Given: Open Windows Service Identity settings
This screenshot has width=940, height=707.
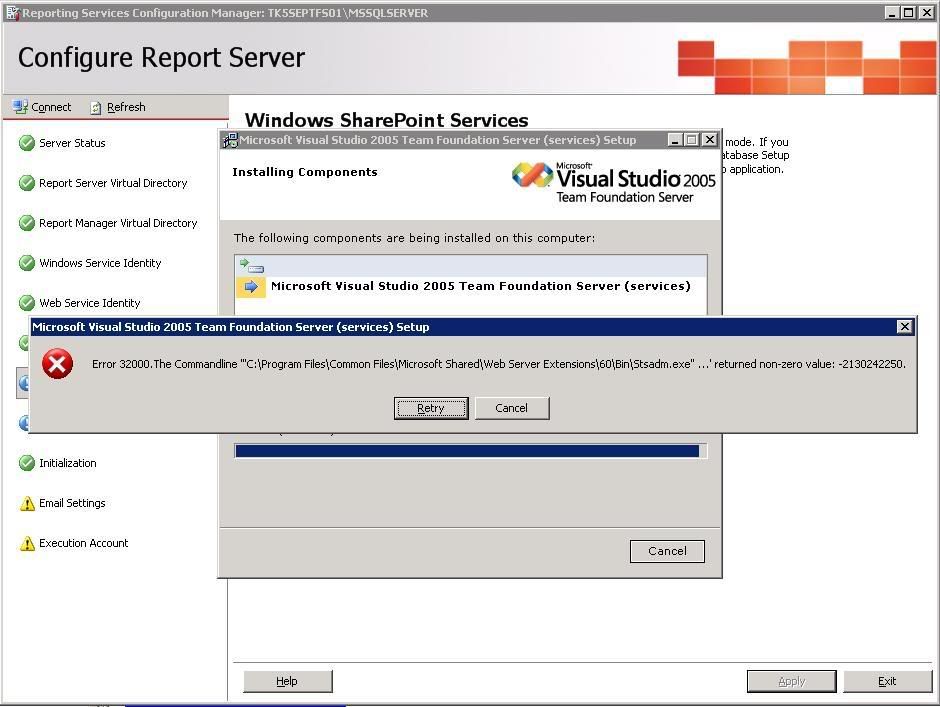Looking at the screenshot, I should pos(100,263).
